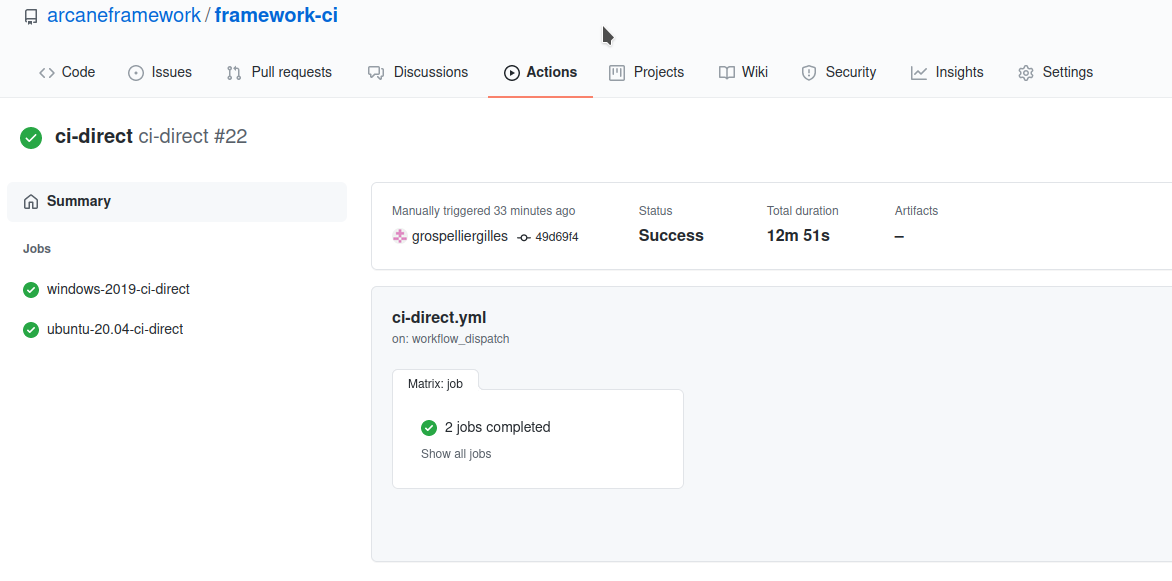The image size is (1172, 581).
Task: Click the ci-direct.yml workflow file heading
Action: [439, 317]
